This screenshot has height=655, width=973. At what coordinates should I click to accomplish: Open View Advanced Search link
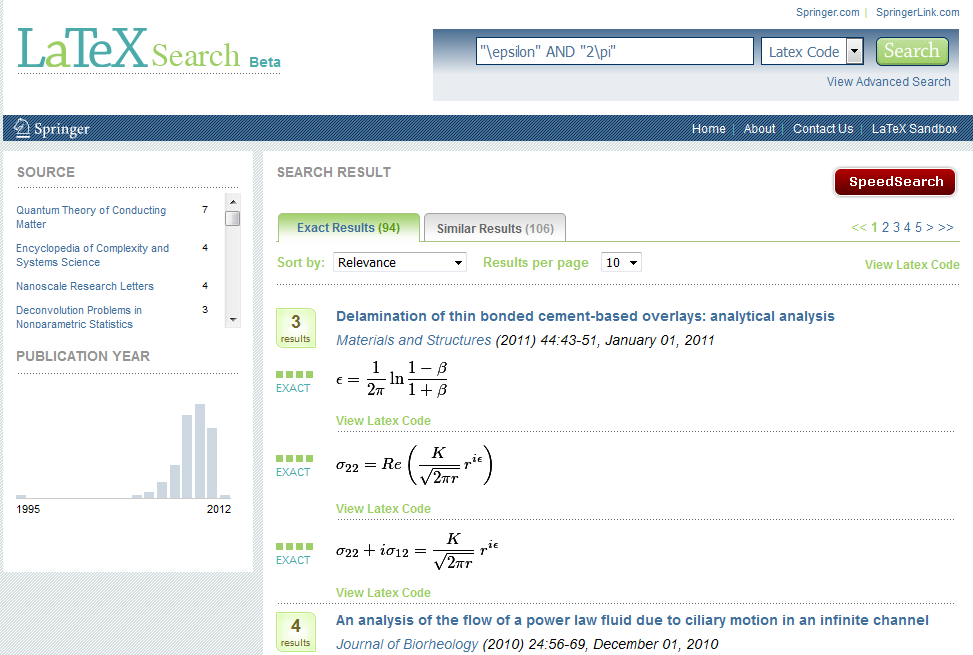(x=888, y=82)
